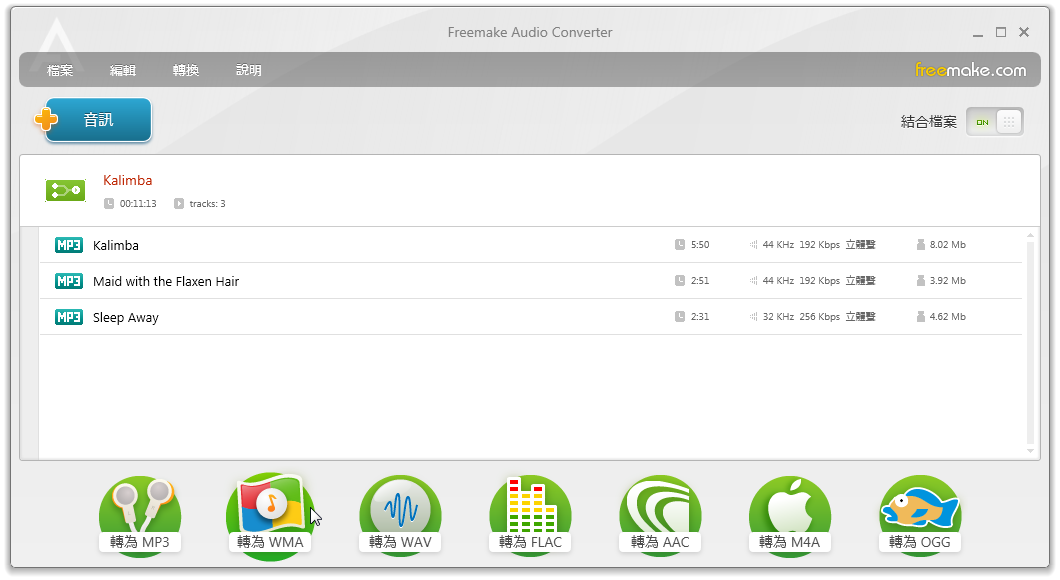Open the 檔案 menu

point(60,70)
